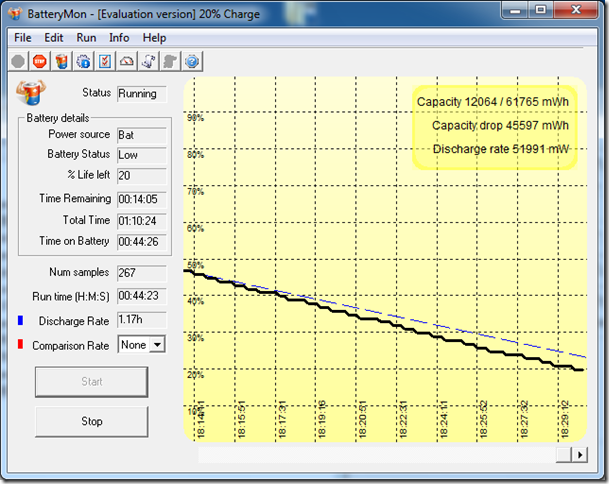Open the Edit menu
The image size is (609, 484).
point(54,38)
